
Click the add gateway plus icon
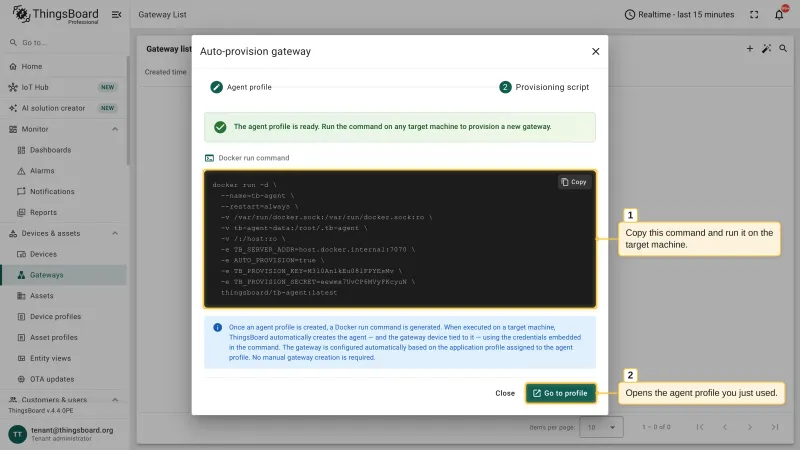[x=749, y=48]
